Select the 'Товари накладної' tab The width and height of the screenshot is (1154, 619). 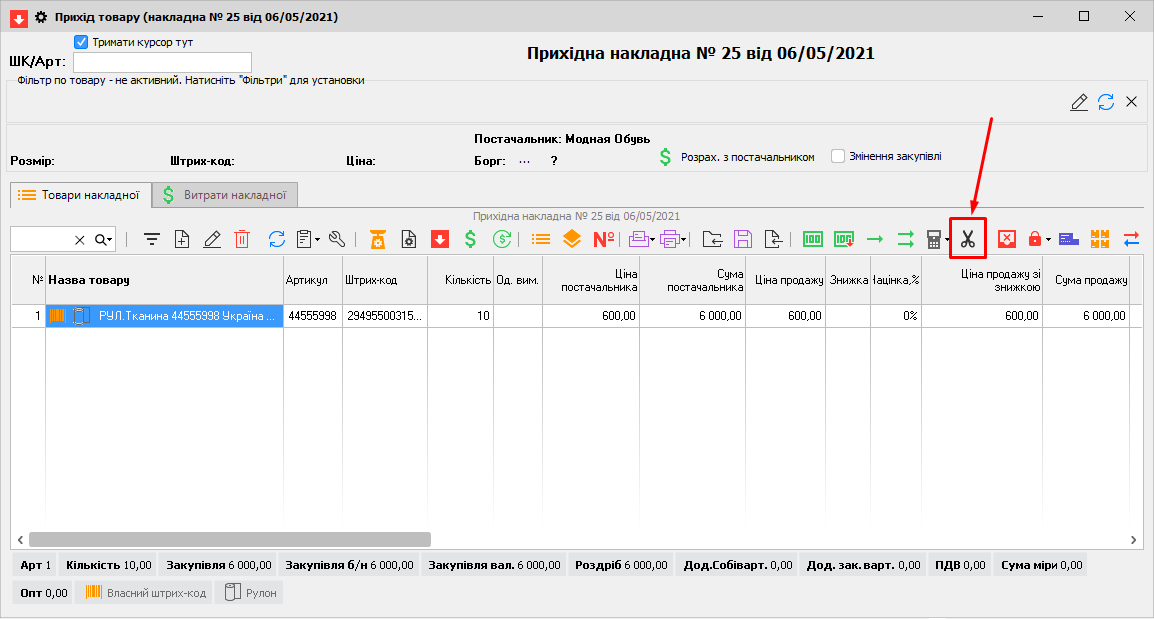click(80, 195)
